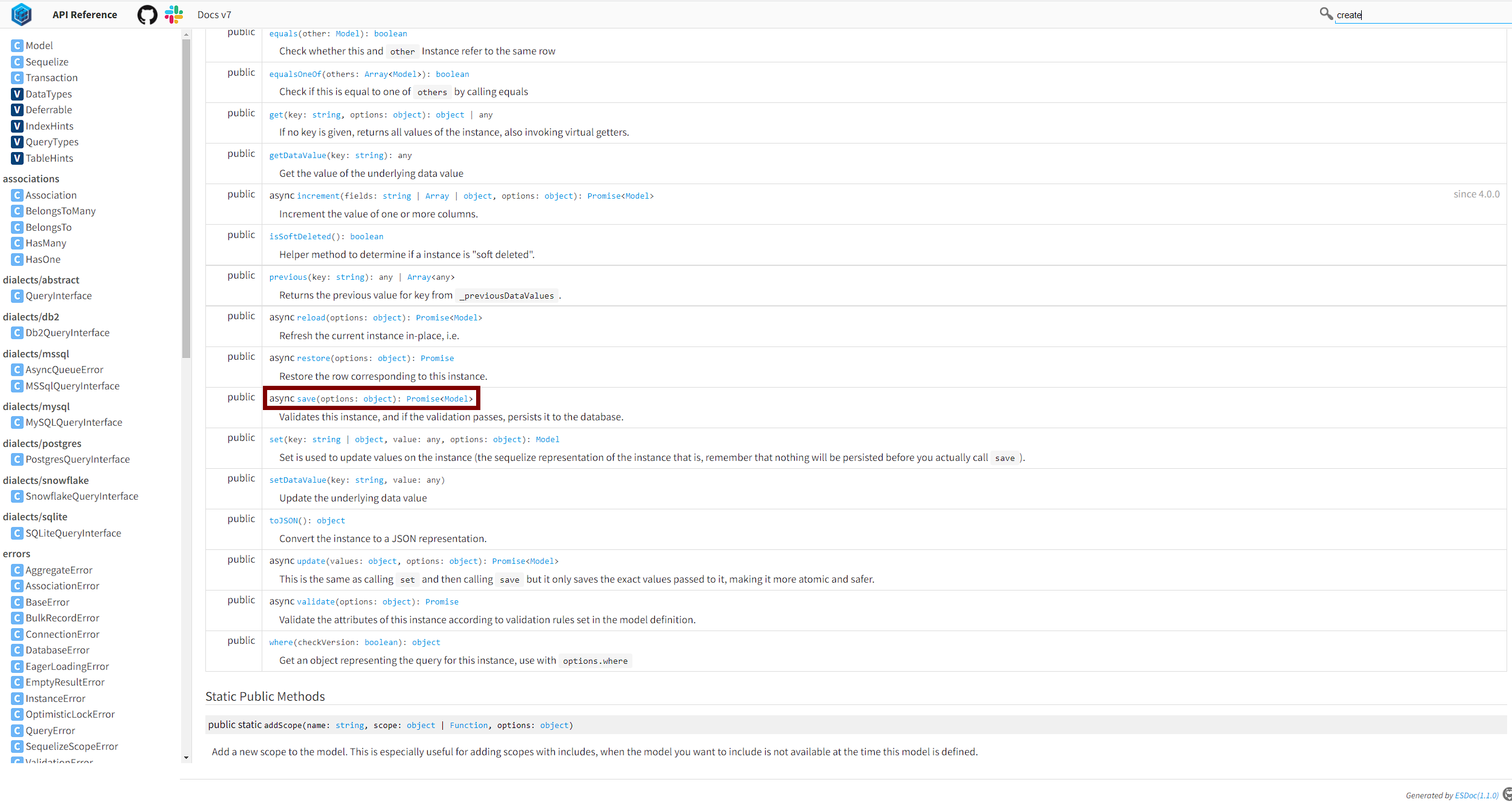Click sidebar scrollbar up arrow
Viewport: 1512px width, 811px height.
pyautogui.click(x=186, y=35)
